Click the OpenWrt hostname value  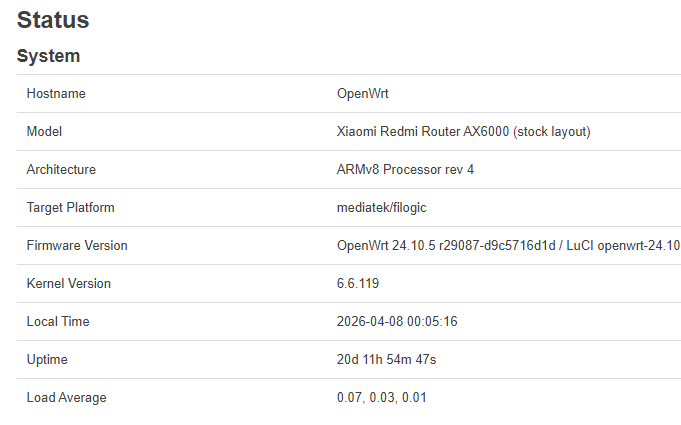click(x=363, y=93)
